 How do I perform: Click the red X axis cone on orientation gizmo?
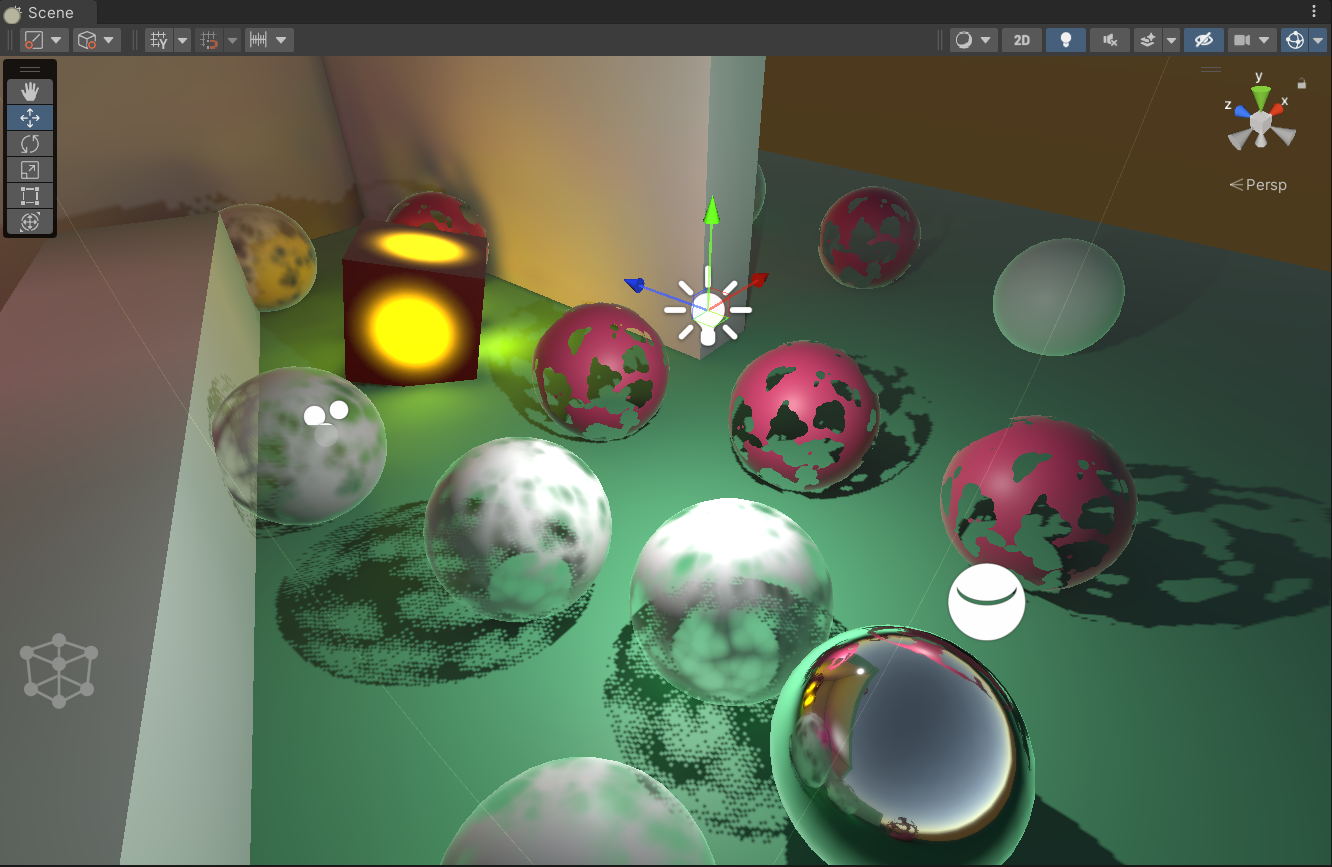tap(1278, 108)
